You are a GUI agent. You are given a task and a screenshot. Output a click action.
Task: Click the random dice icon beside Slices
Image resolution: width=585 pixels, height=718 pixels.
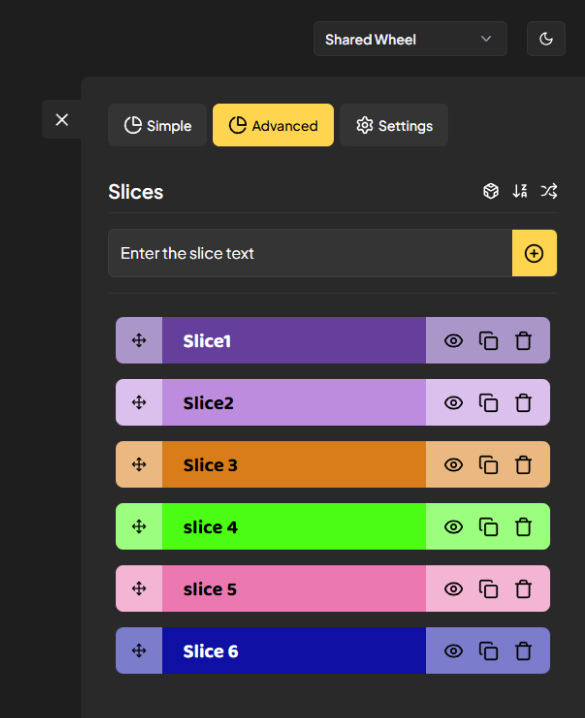(491, 191)
